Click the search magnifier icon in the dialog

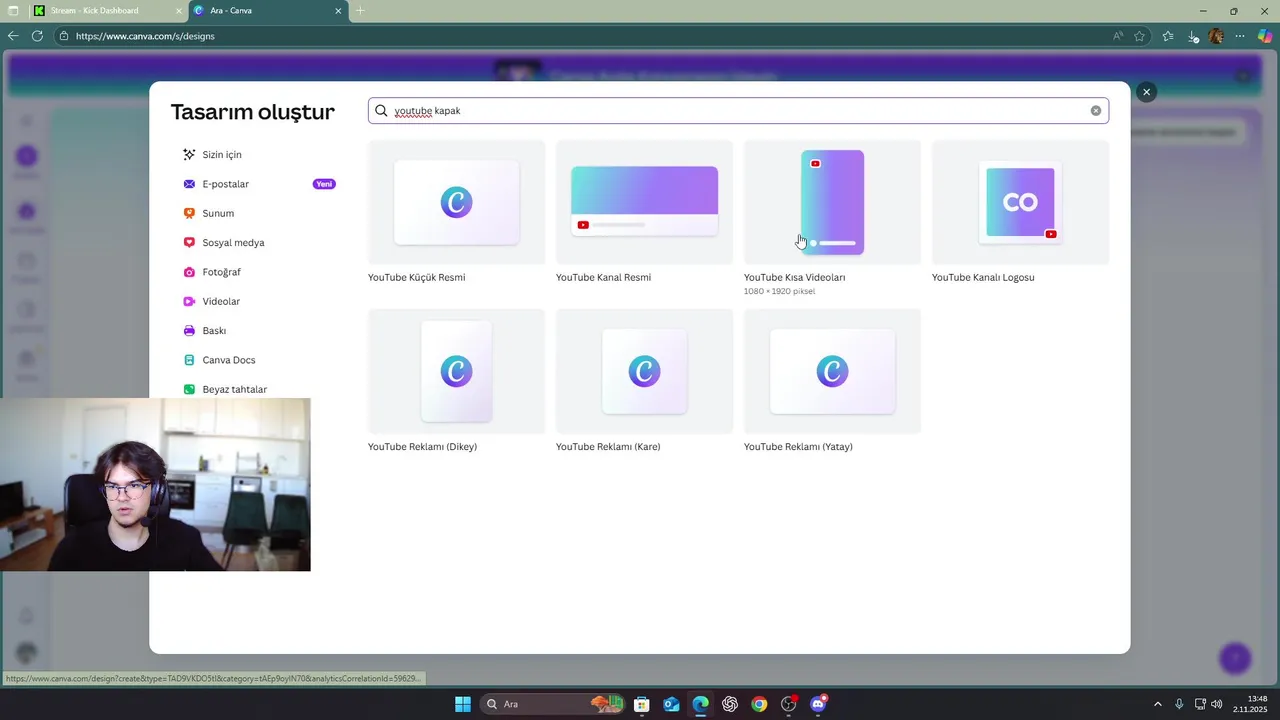click(381, 111)
